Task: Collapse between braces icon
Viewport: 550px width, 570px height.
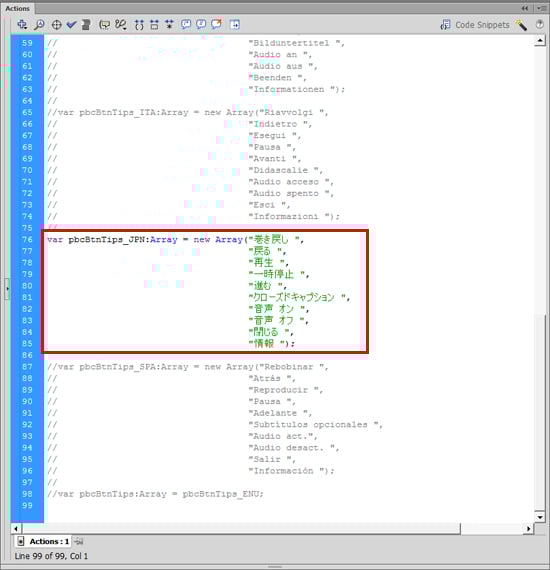Action: 139,25
